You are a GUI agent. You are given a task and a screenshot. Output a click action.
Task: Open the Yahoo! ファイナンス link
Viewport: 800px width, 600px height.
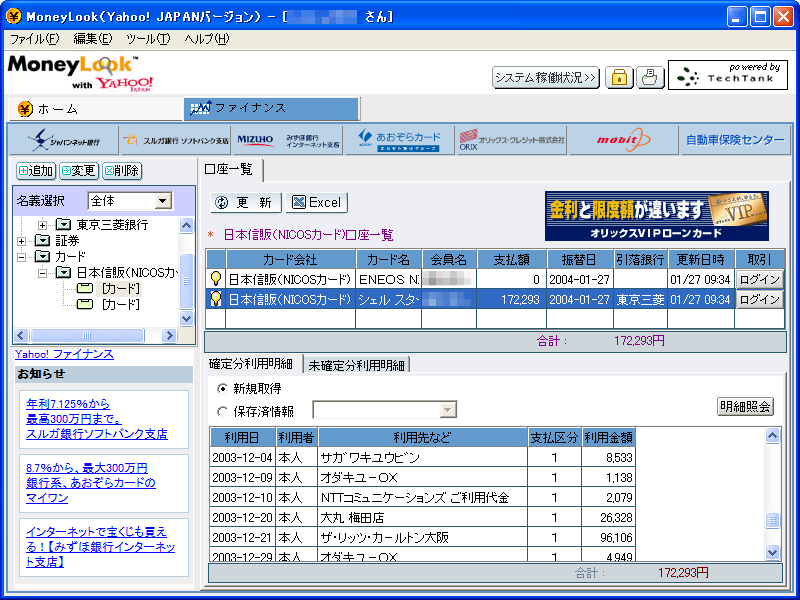(x=64, y=354)
